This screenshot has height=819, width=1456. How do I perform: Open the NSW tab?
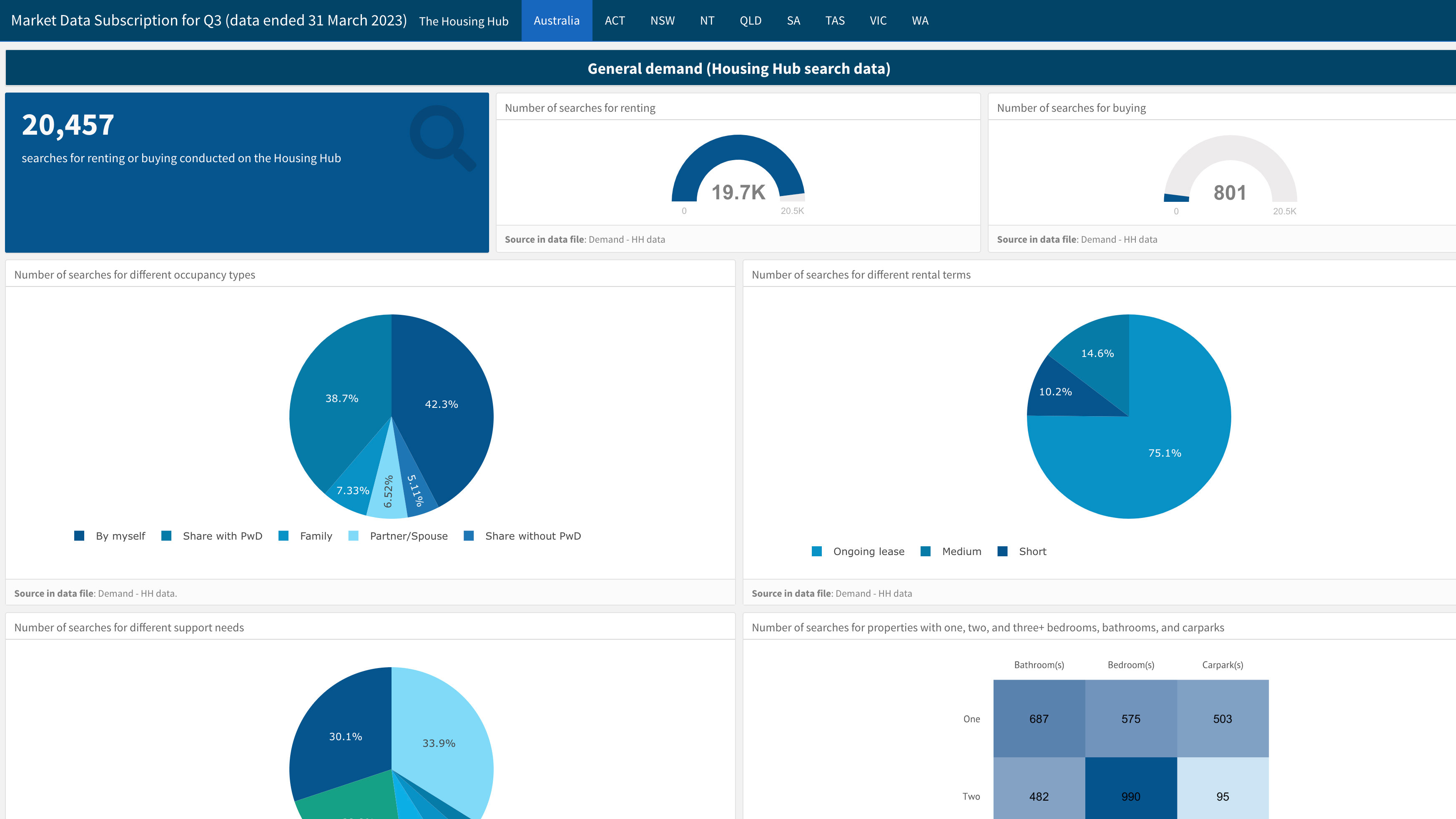click(x=662, y=21)
